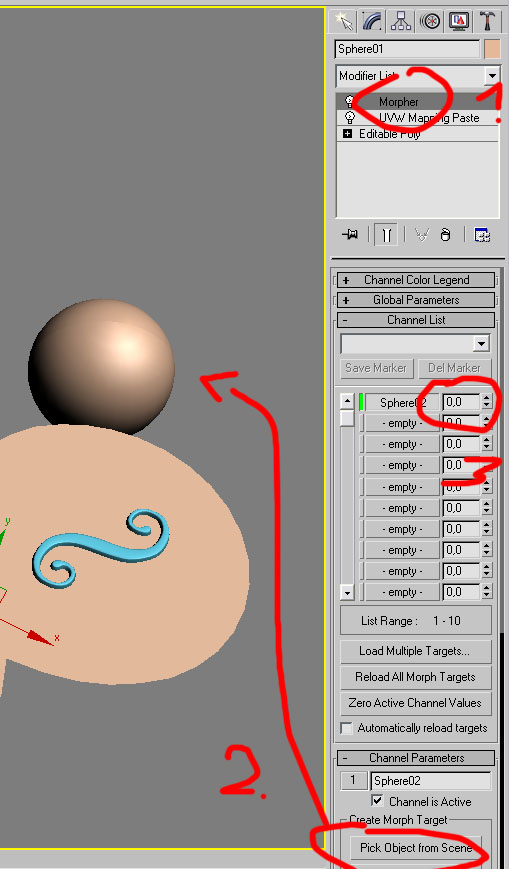
Task: Open the Utilities hammer tab
Action: (x=487, y=22)
